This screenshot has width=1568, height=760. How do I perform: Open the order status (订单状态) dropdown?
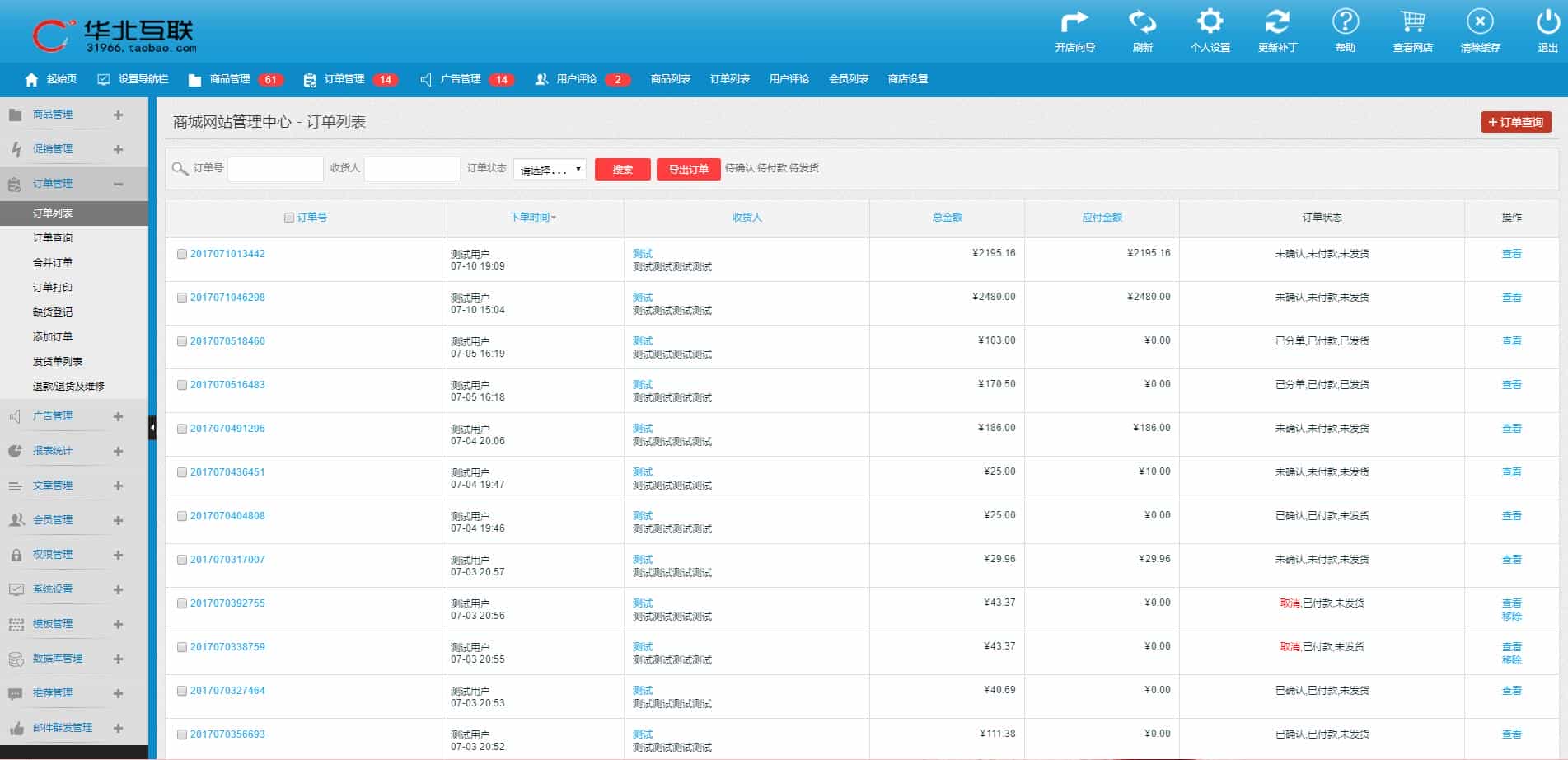point(550,169)
